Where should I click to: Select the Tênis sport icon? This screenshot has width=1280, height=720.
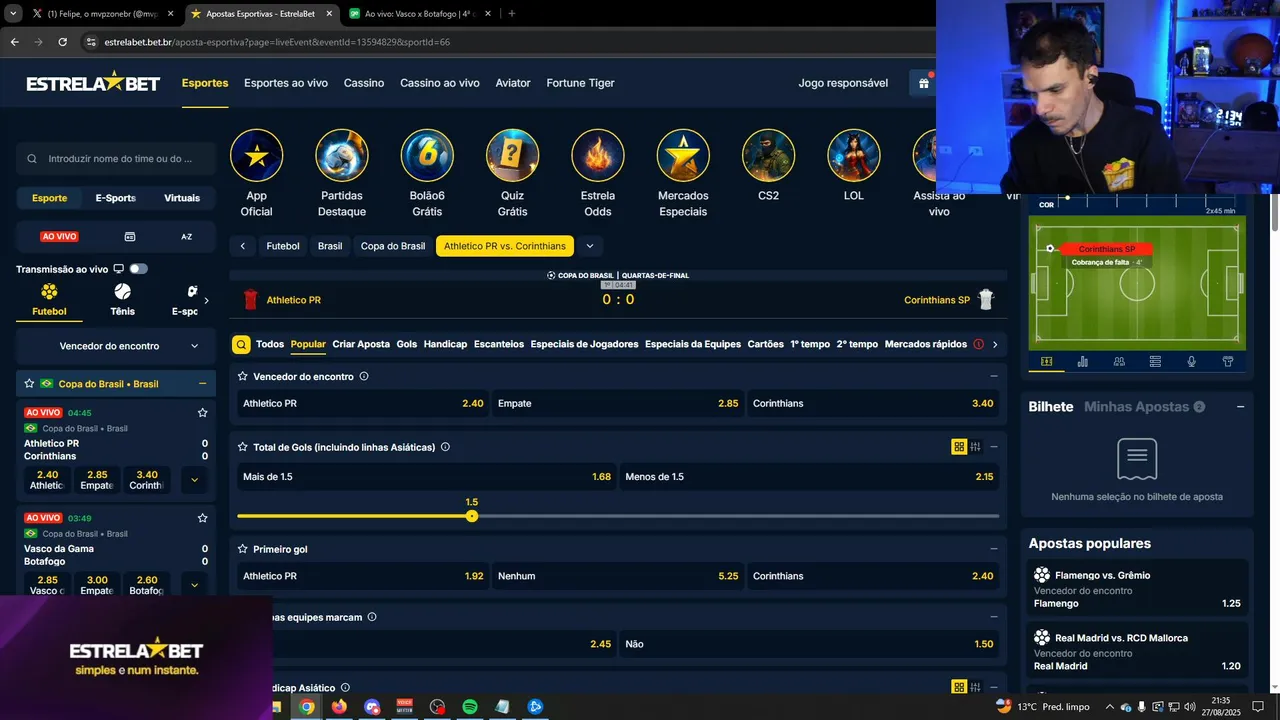click(x=122, y=292)
